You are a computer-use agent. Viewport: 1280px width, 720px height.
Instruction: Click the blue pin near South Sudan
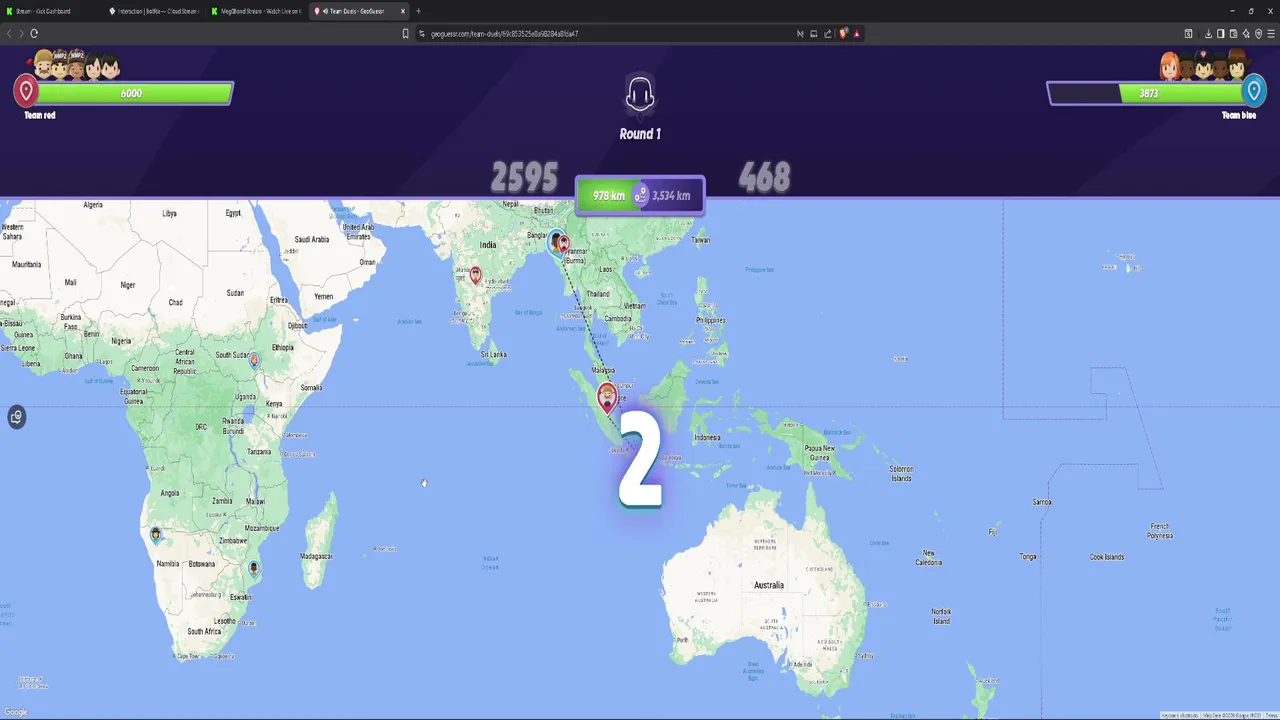click(255, 360)
